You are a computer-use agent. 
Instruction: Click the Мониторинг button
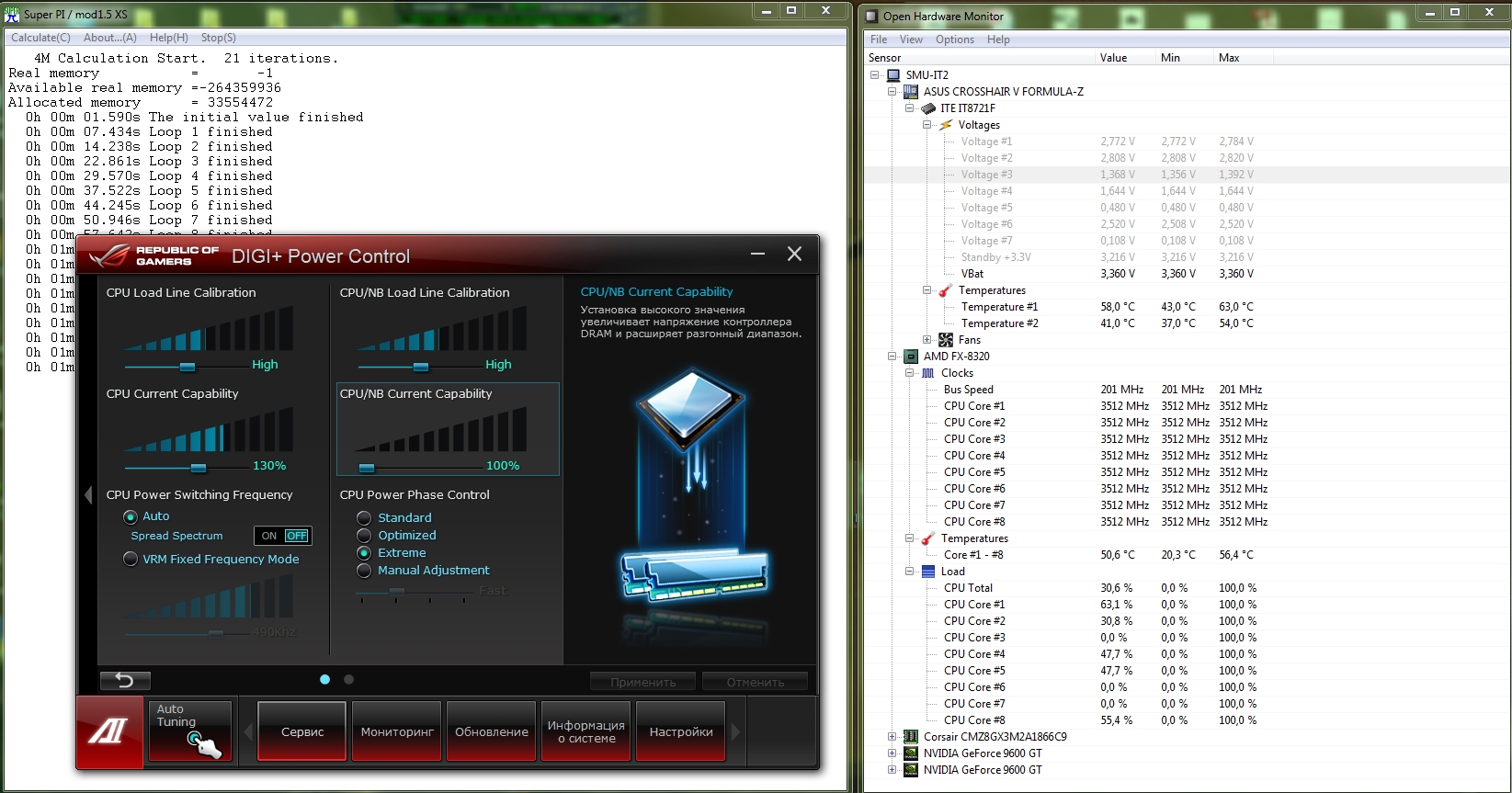pyautogui.click(x=397, y=731)
